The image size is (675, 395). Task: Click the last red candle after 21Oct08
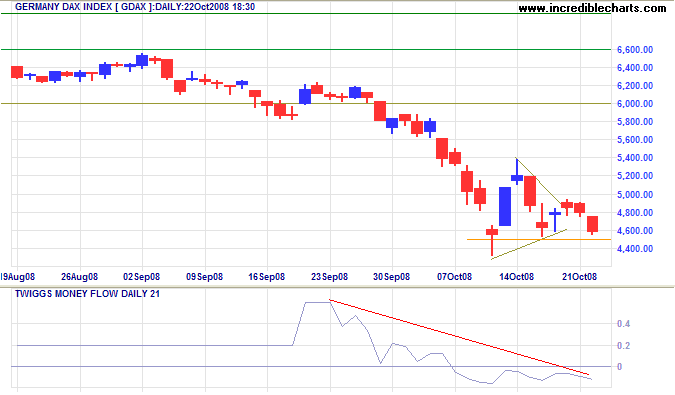click(593, 224)
